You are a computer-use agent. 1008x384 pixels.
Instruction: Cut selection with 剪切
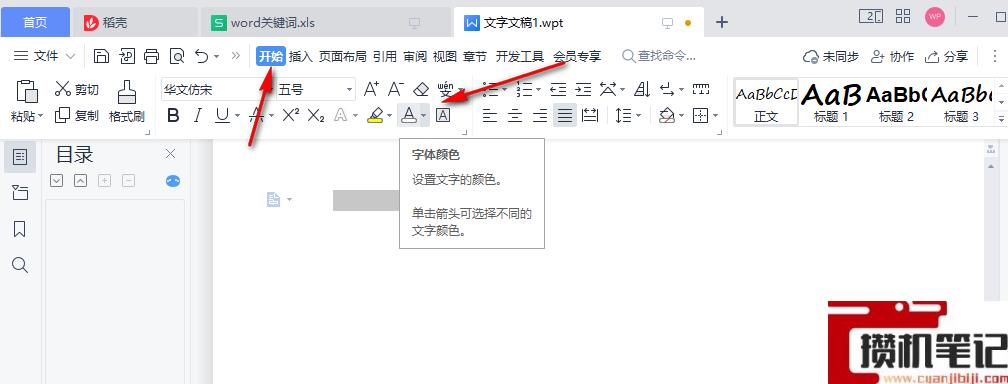(x=76, y=89)
